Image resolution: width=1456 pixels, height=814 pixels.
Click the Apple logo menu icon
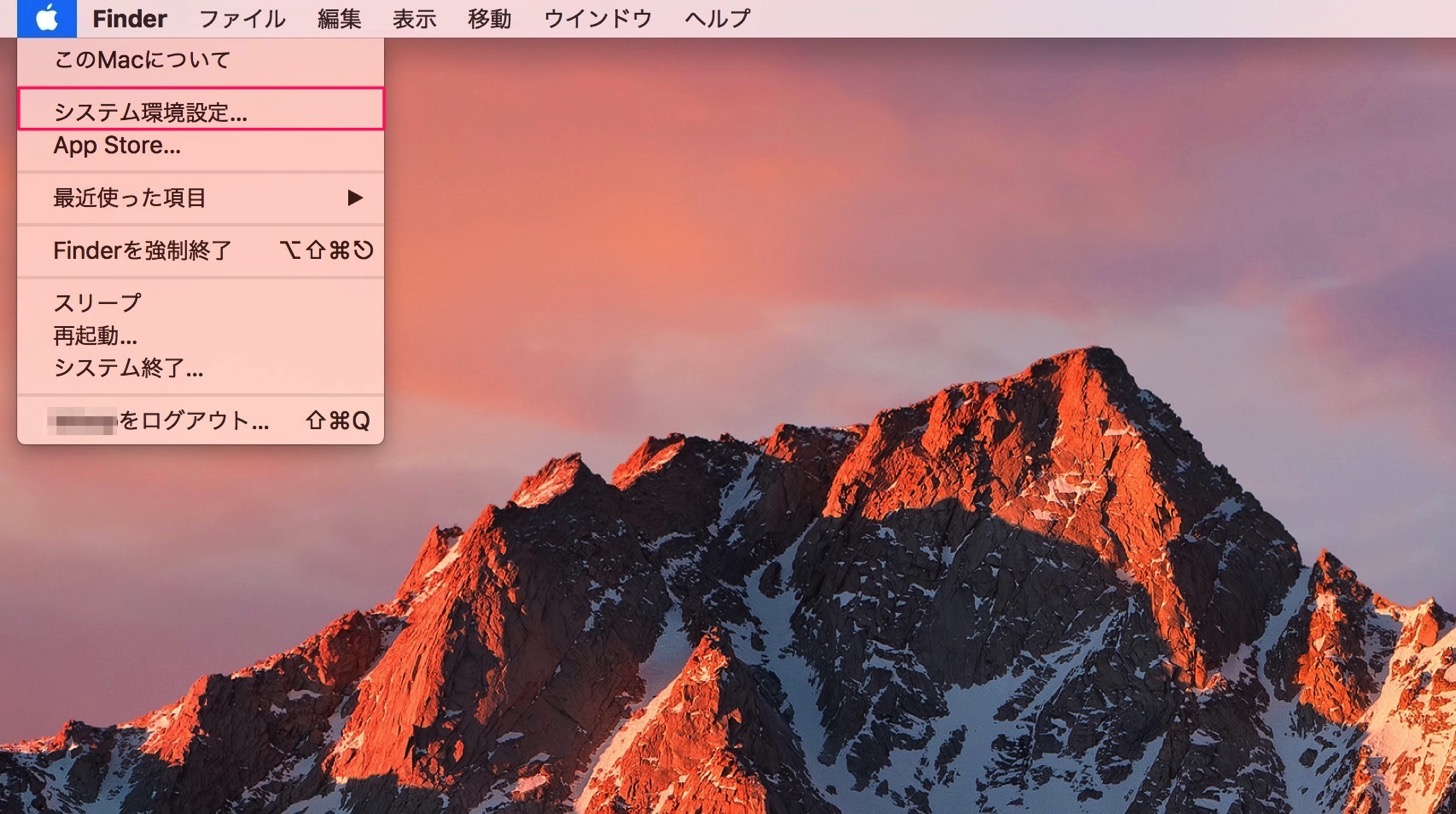coord(47,18)
